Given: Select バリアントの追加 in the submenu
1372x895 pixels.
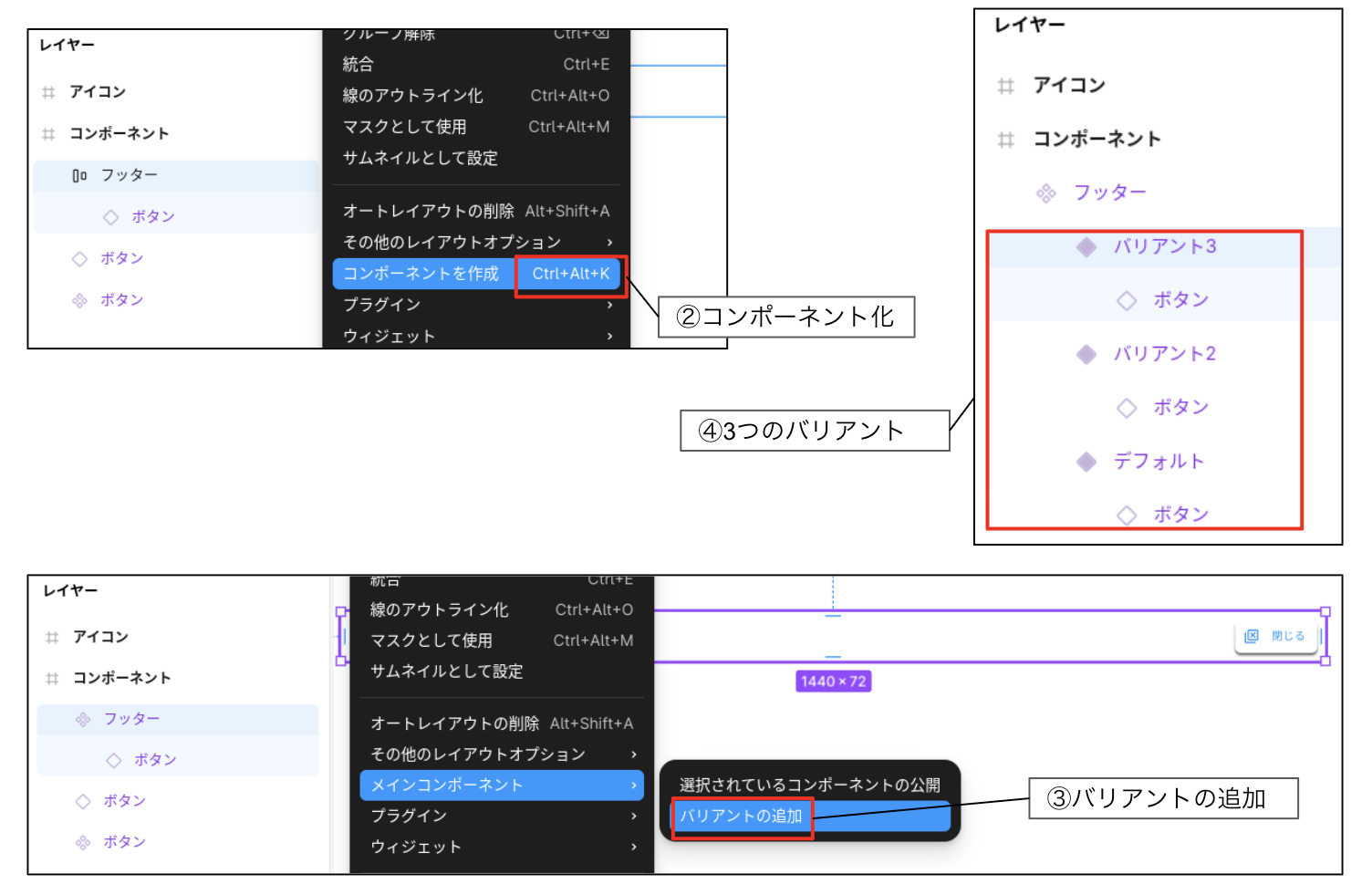Looking at the screenshot, I should click(x=810, y=817).
